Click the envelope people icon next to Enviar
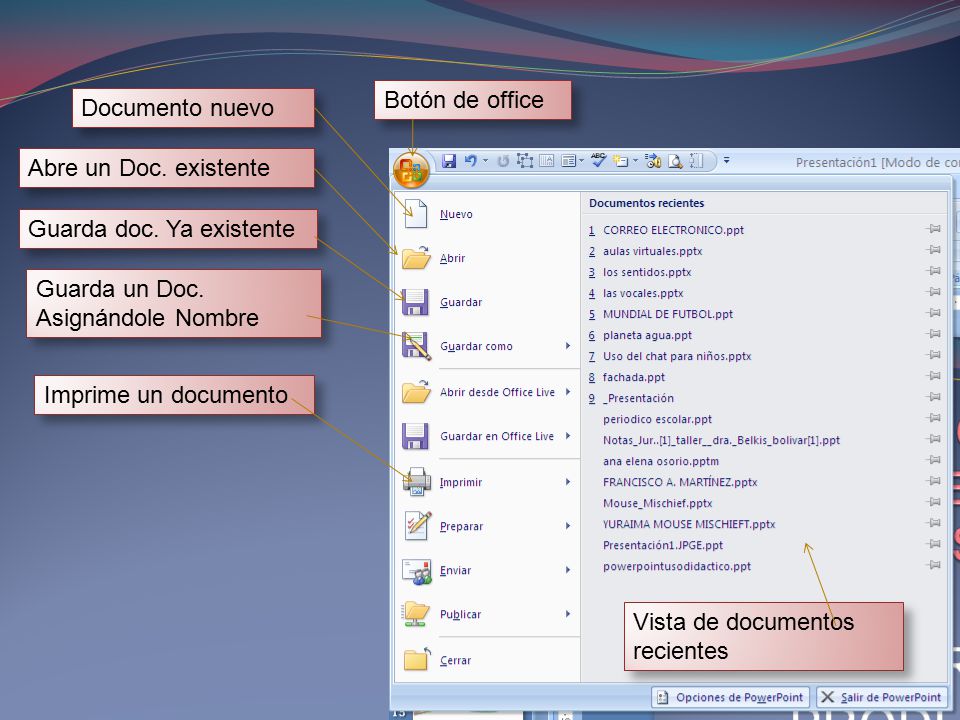Screen dimensions: 960x720 (x=417, y=571)
